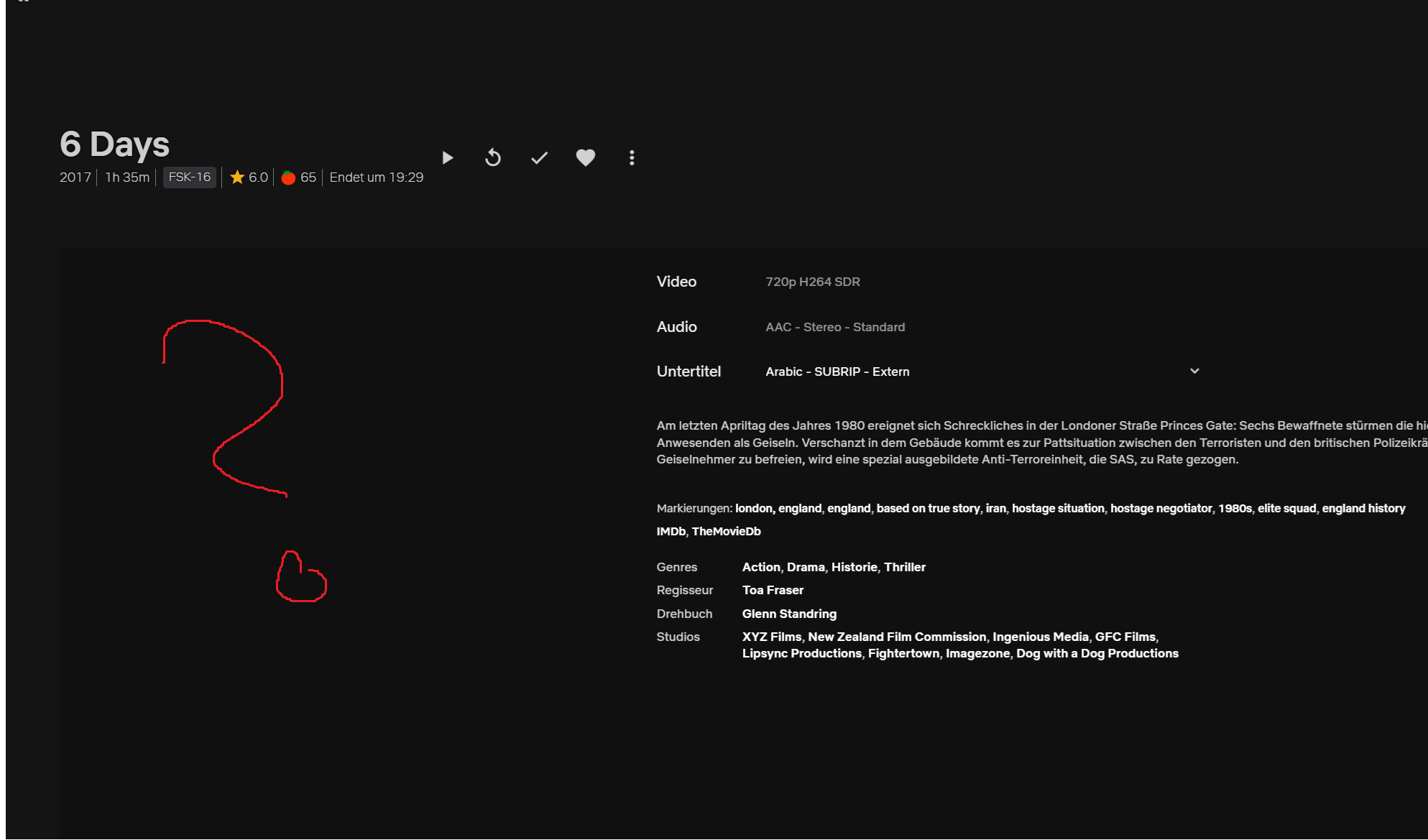Open director Toa Fraser

[773, 590]
